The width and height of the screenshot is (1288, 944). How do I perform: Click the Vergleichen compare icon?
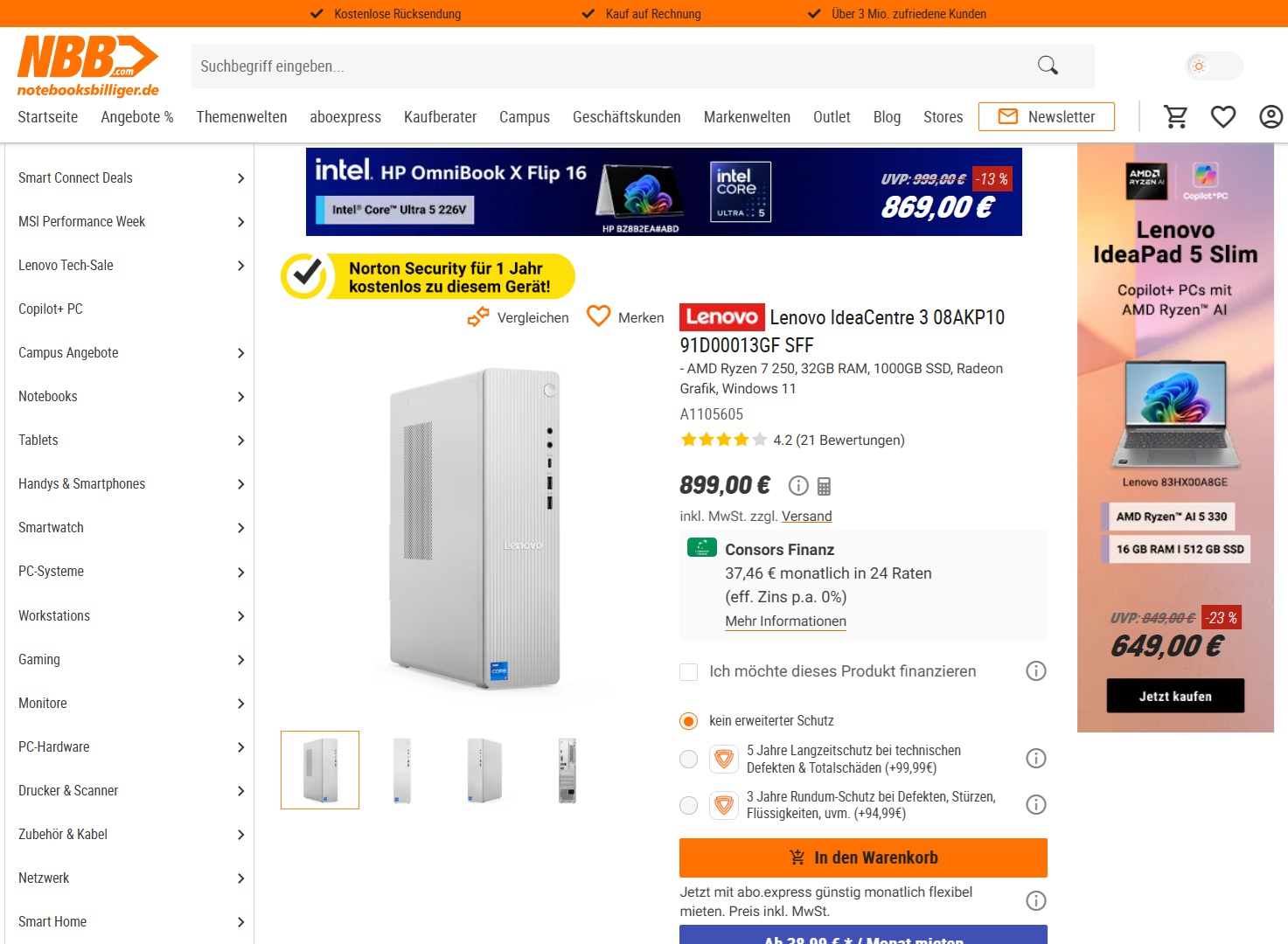[478, 317]
